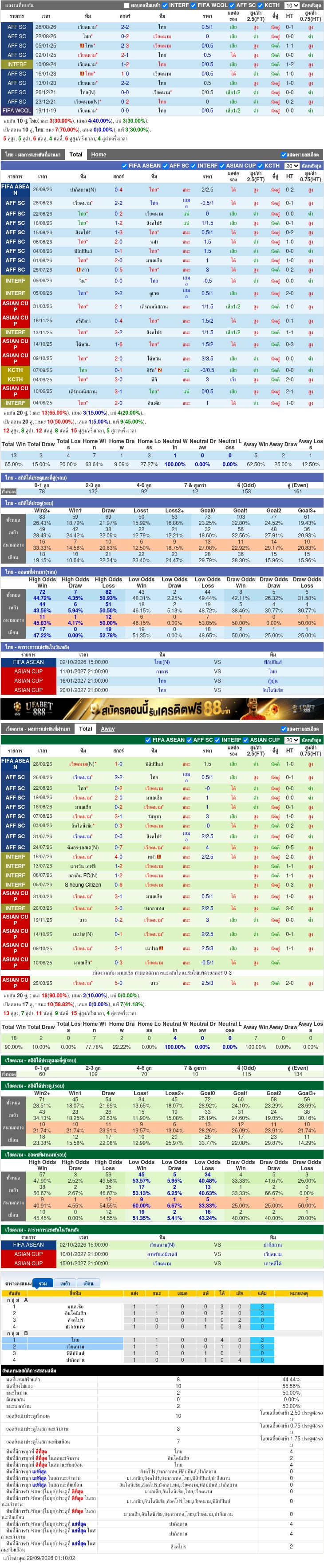Click ศรีลังกา in the ไทย 18/11/25 row
The image size is (324, 1568).
[x=83, y=321]
